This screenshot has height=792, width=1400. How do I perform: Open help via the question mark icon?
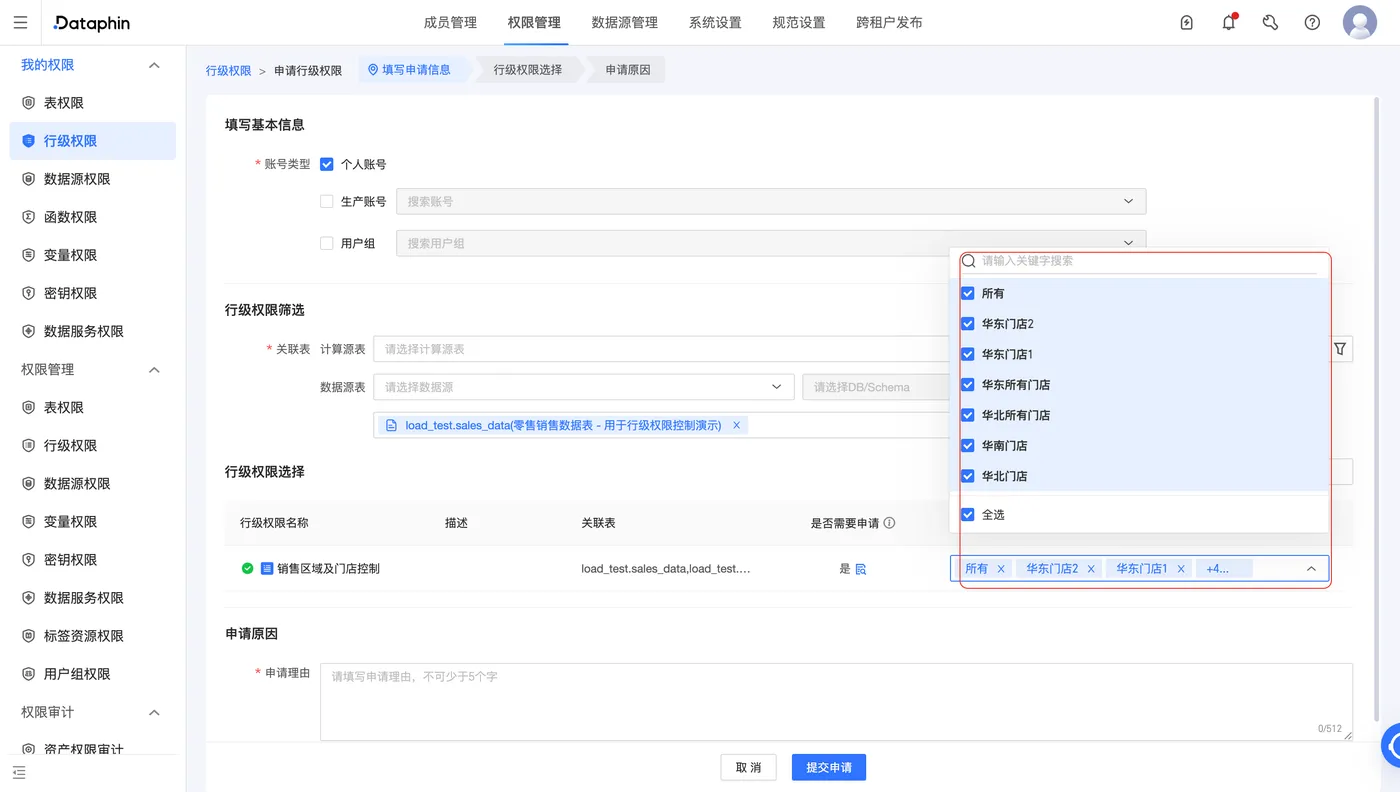tap(1312, 22)
